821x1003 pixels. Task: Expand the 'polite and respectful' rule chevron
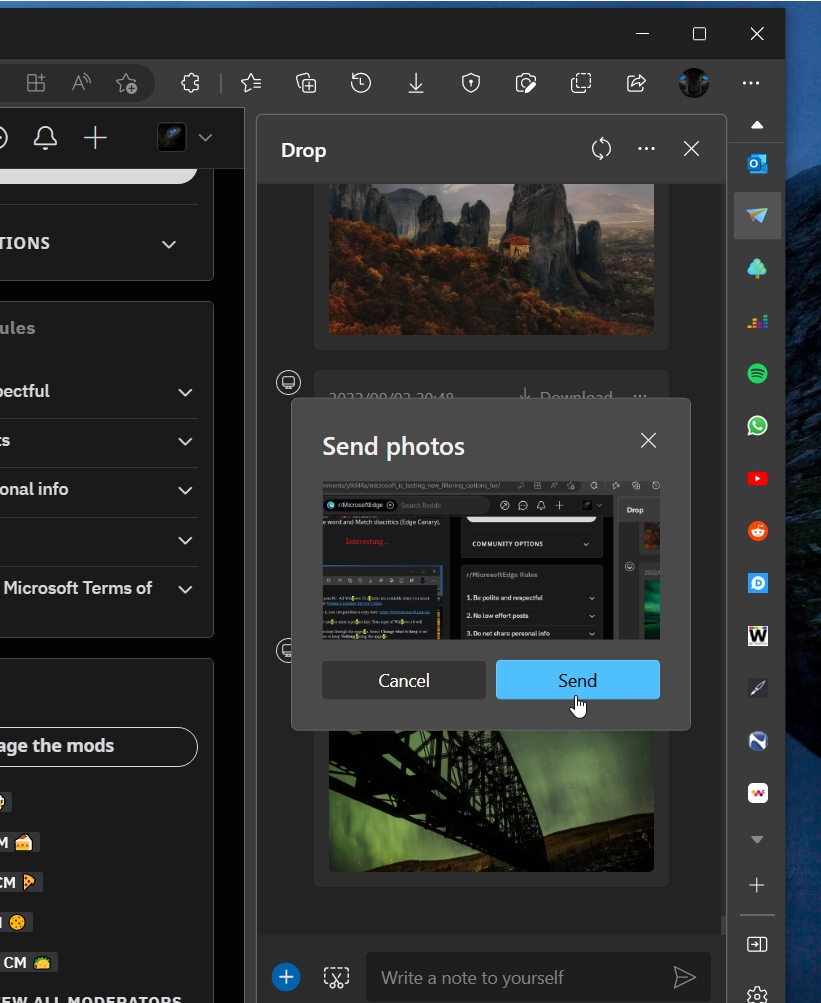[x=185, y=392]
